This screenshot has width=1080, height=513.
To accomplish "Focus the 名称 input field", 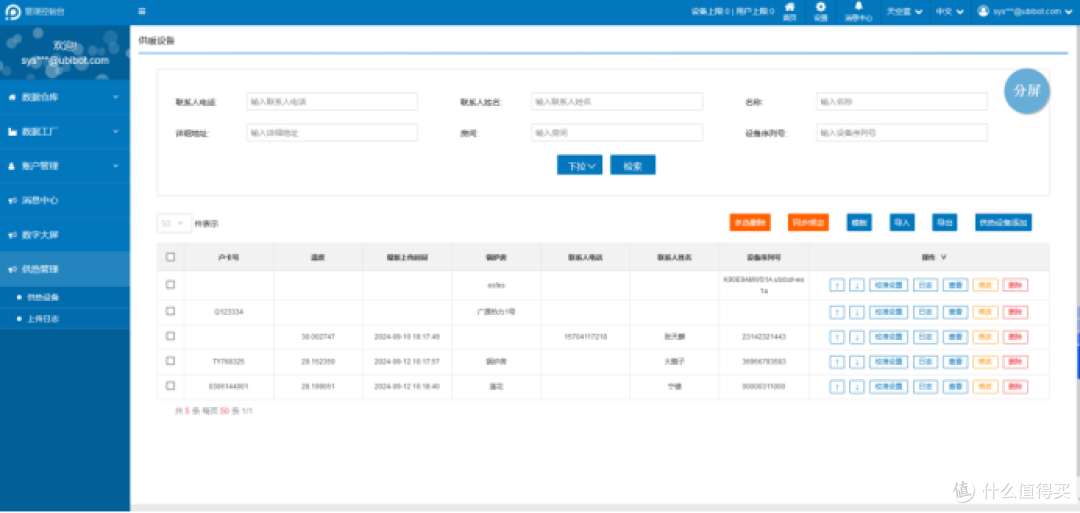I will pos(902,101).
